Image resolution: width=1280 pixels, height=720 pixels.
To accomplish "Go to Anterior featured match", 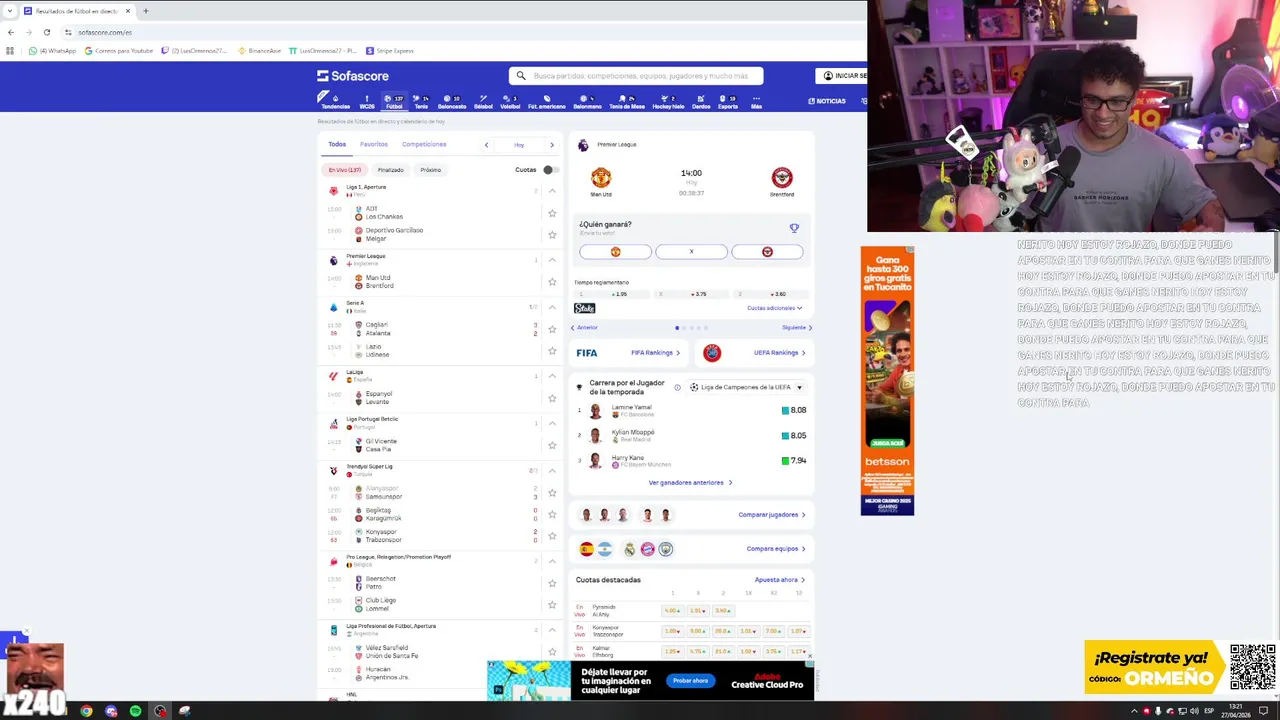I will click(x=584, y=328).
